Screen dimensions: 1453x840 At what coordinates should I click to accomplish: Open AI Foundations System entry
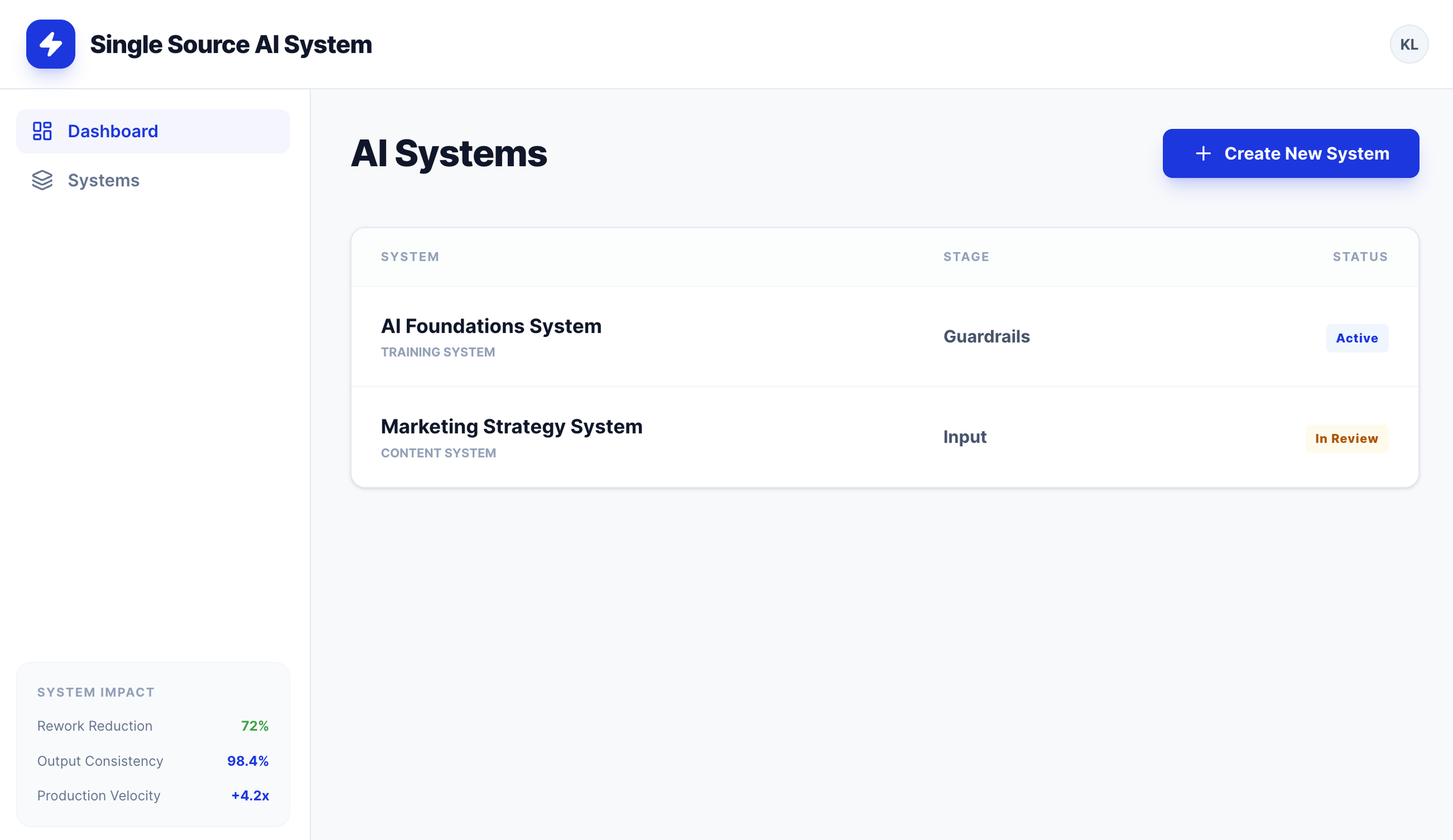(491, 326)
